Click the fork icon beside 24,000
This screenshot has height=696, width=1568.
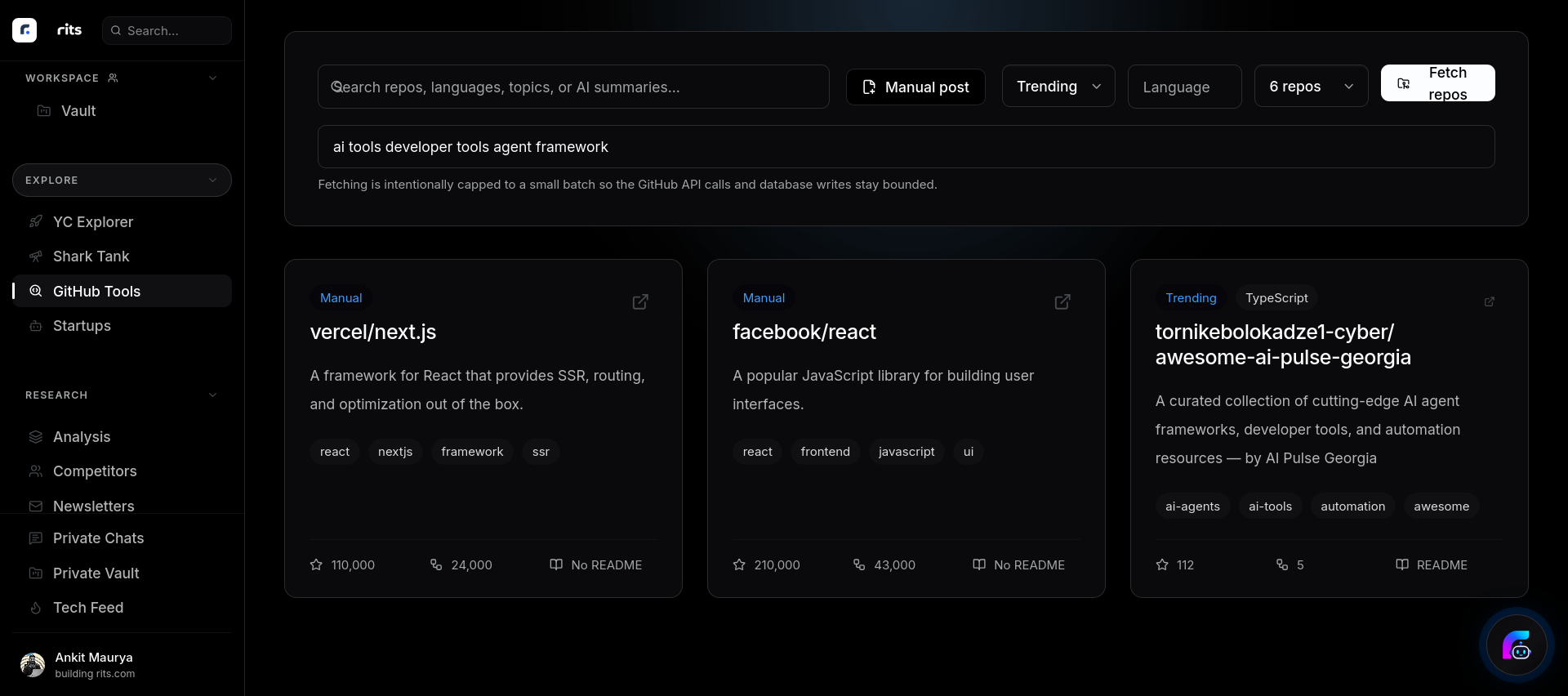pyautogui.click(x=436, y=564)
